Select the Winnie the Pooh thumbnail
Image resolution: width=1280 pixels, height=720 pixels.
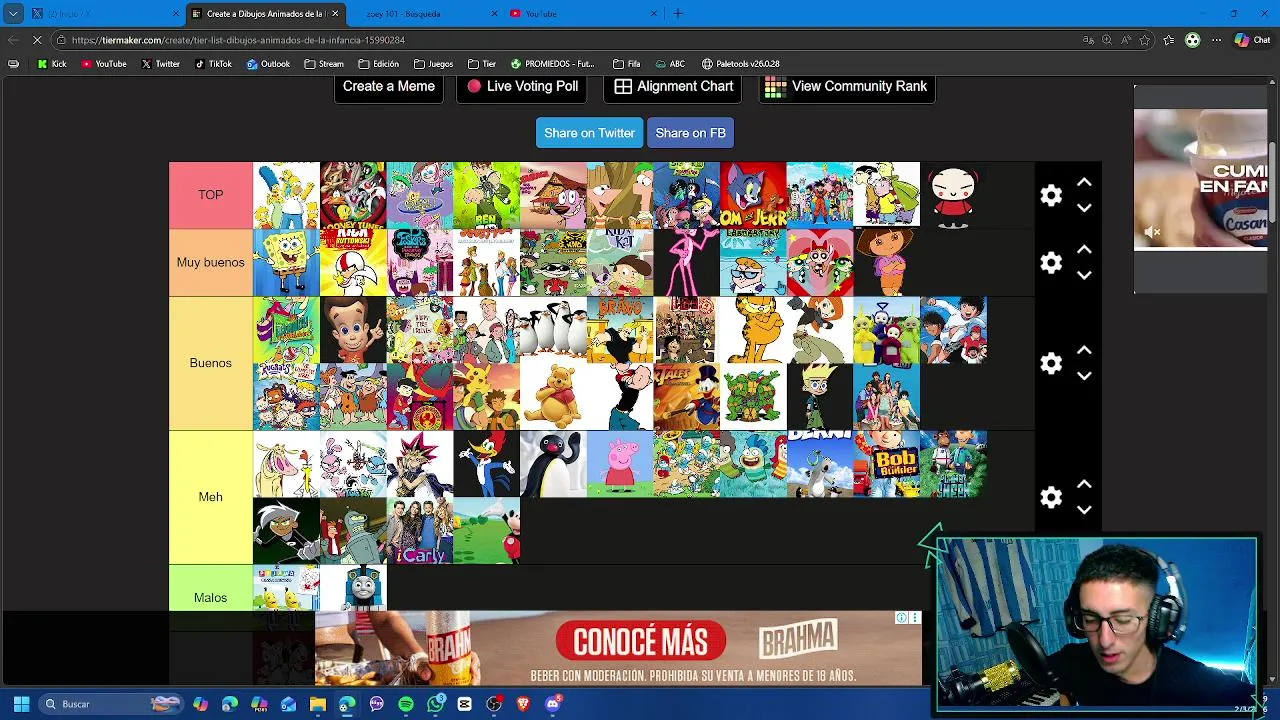553,397
